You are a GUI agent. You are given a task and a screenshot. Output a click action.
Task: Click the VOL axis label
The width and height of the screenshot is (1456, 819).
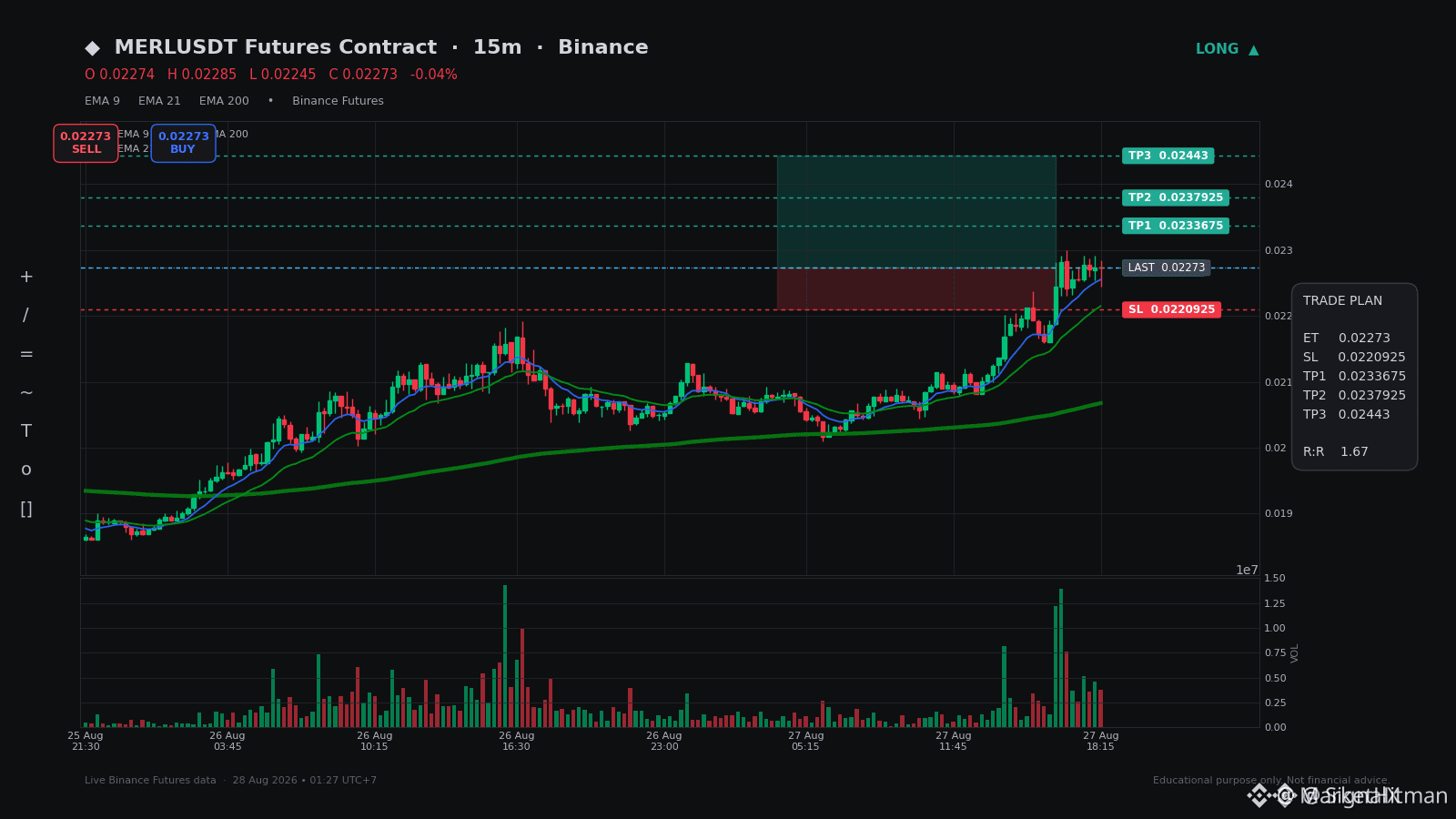click(x=1295, y=652)
